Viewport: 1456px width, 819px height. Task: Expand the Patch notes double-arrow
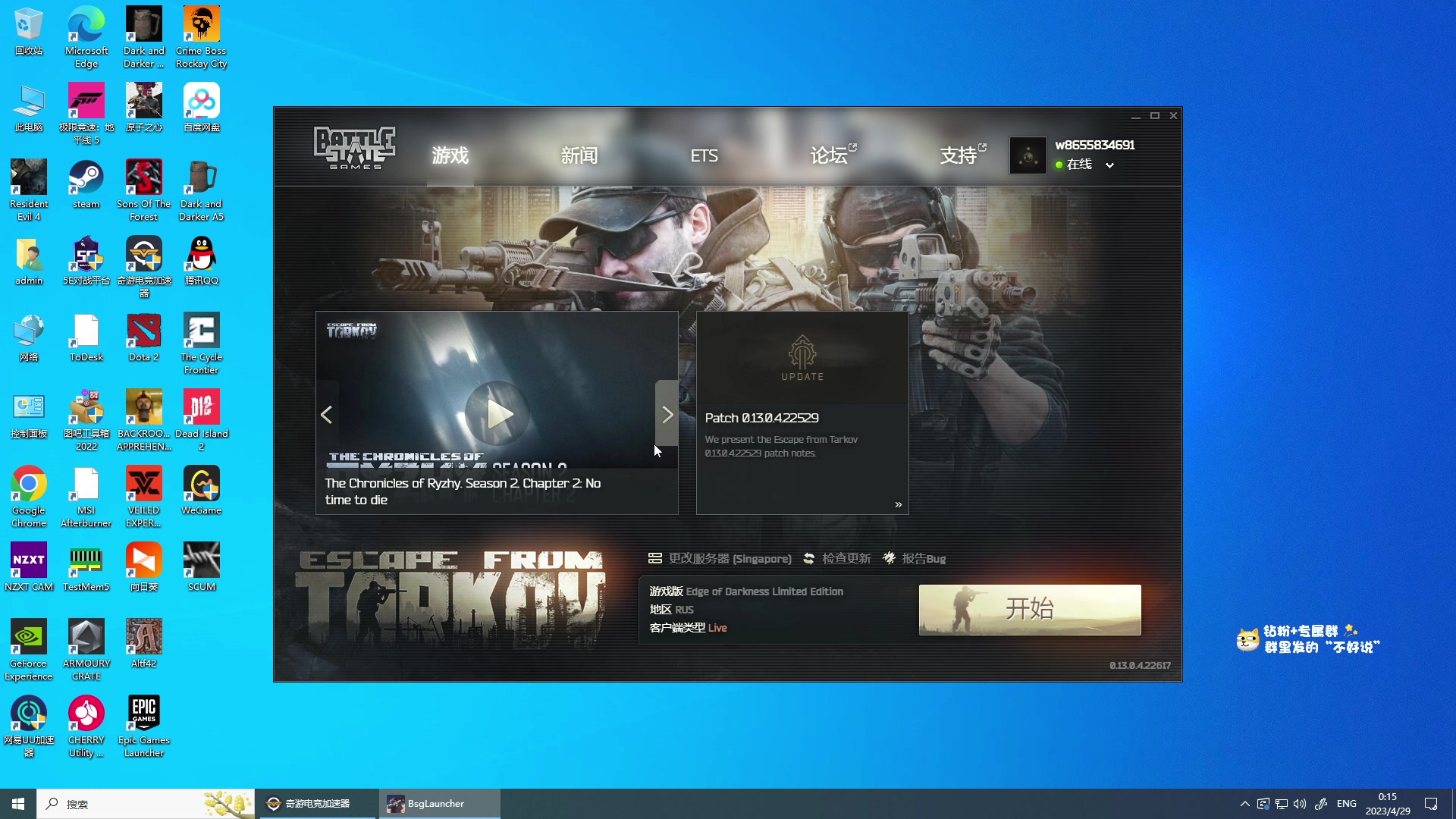898,504
